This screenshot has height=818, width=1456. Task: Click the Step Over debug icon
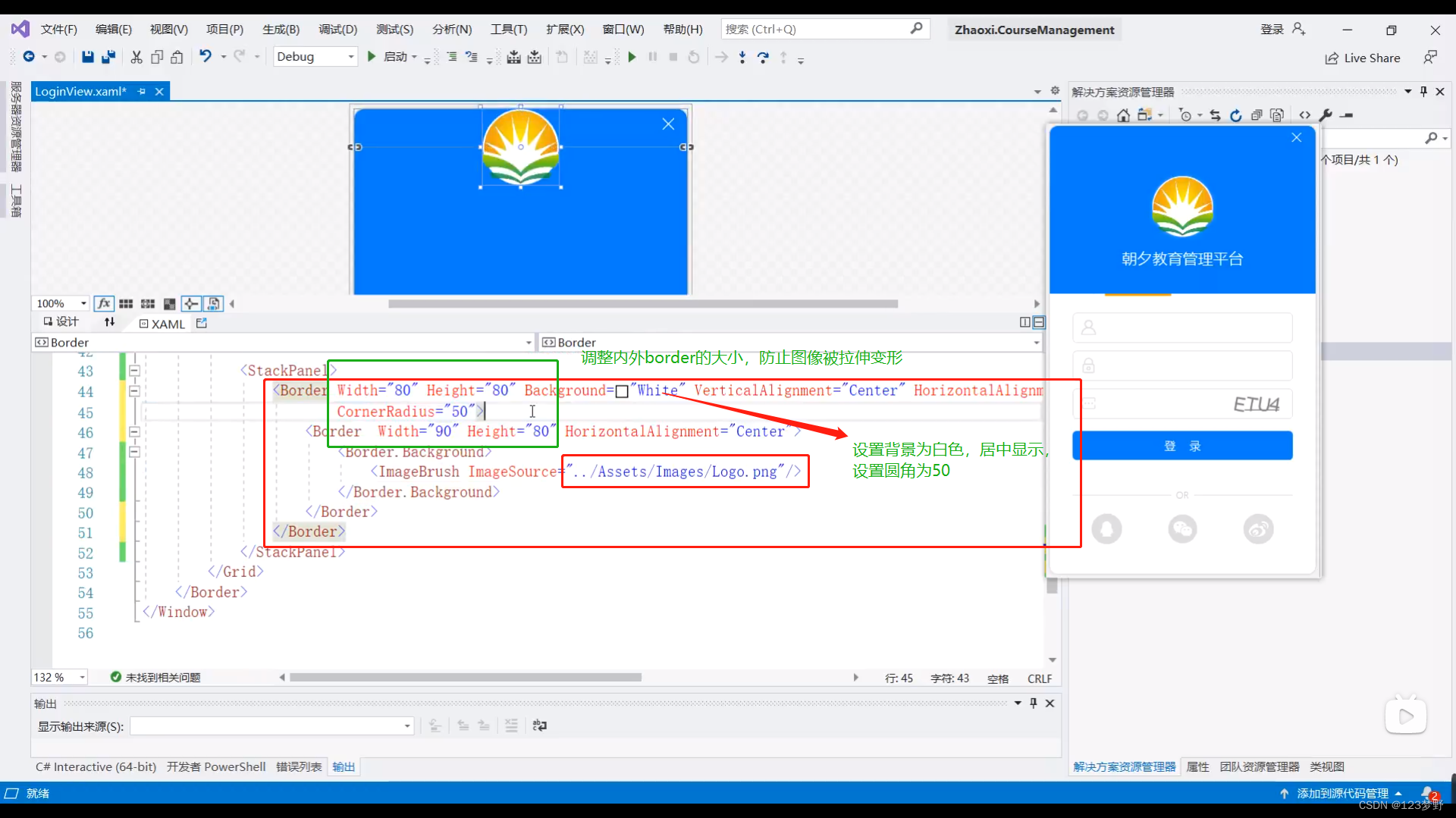[763, 58]
